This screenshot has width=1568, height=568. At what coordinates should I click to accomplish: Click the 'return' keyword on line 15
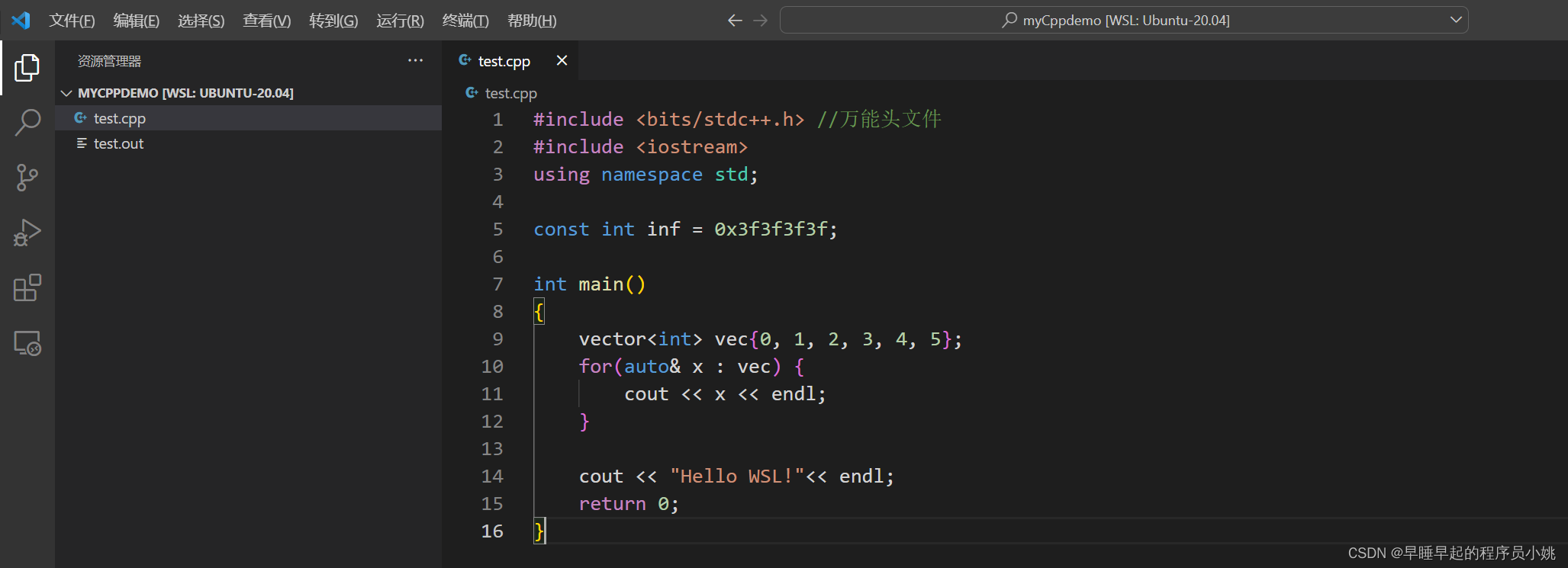click(x=612, y=504)
